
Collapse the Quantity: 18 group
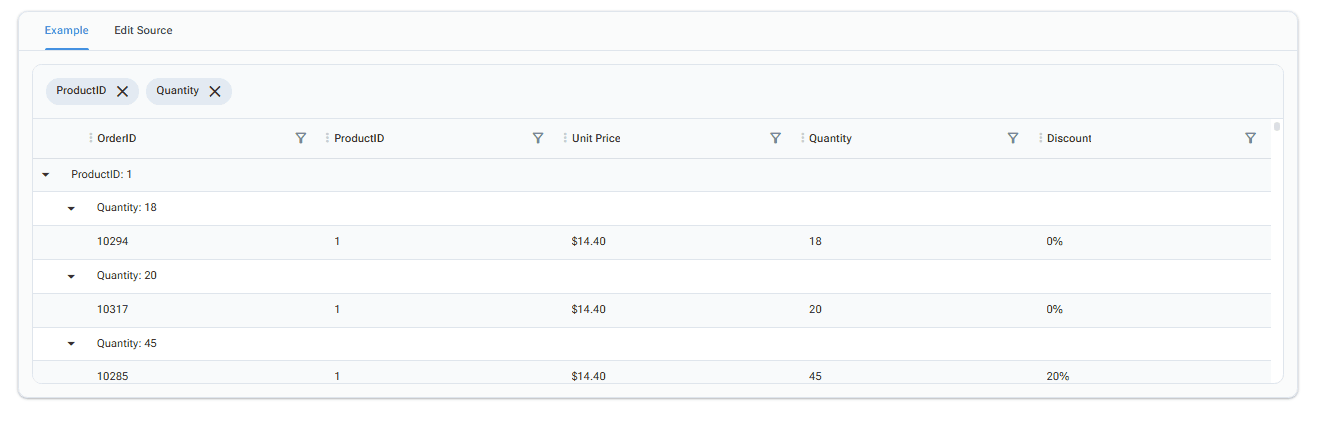tap(71, 209)
